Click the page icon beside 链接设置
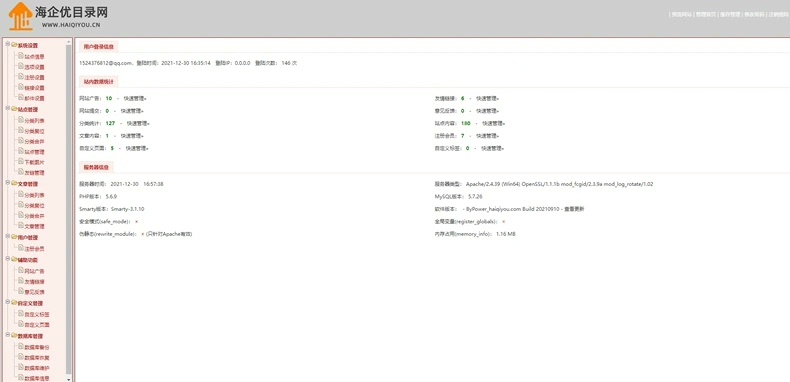Screen dimensions: 790x382 (21, 88)
